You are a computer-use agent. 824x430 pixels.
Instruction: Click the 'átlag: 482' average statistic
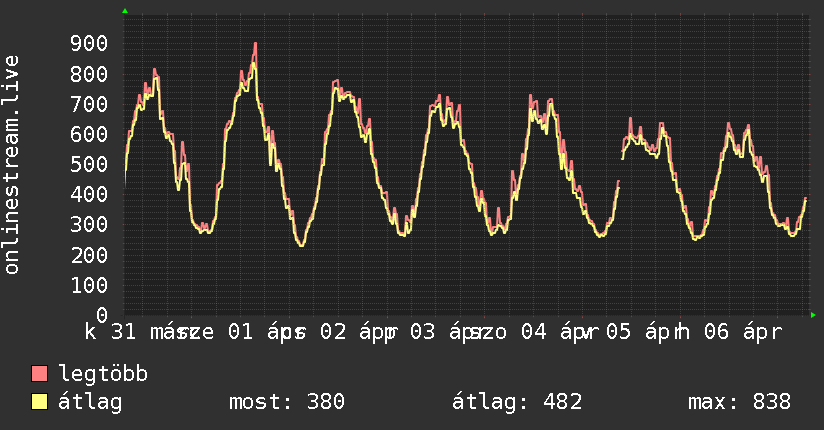(x=518, y=402)
